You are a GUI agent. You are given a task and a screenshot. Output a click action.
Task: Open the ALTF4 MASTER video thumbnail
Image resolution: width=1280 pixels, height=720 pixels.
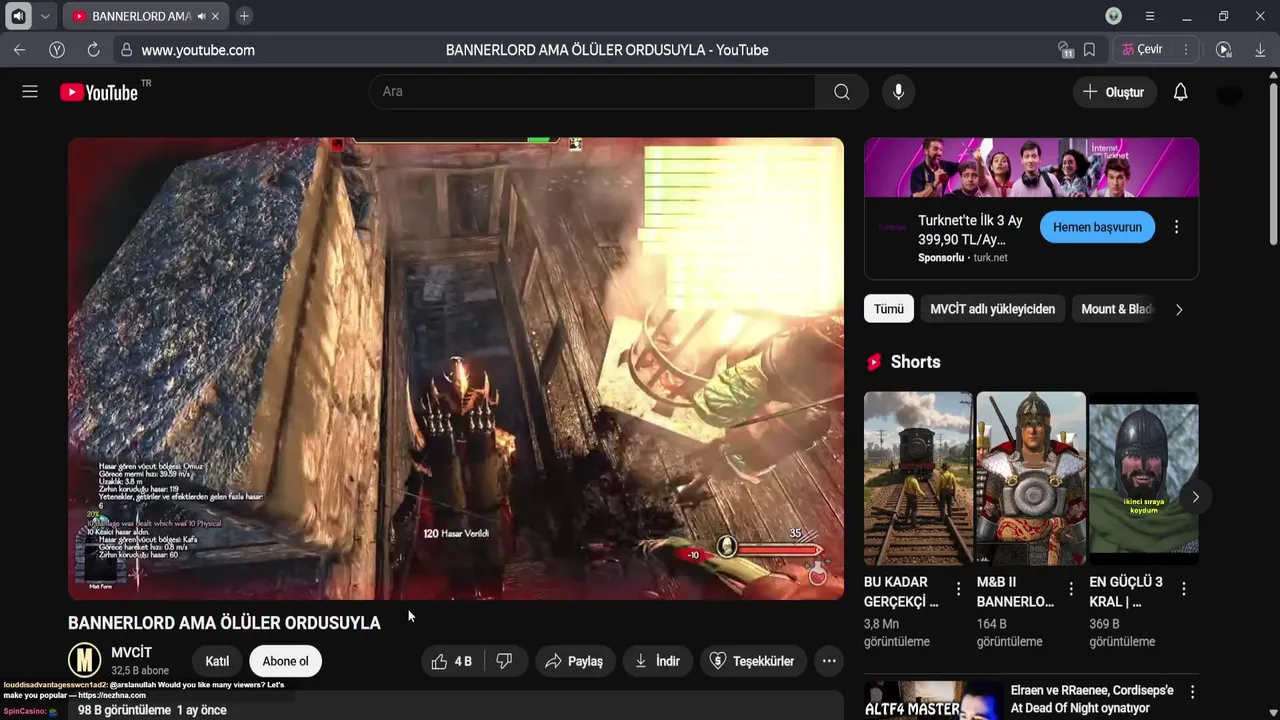[933, 700]
